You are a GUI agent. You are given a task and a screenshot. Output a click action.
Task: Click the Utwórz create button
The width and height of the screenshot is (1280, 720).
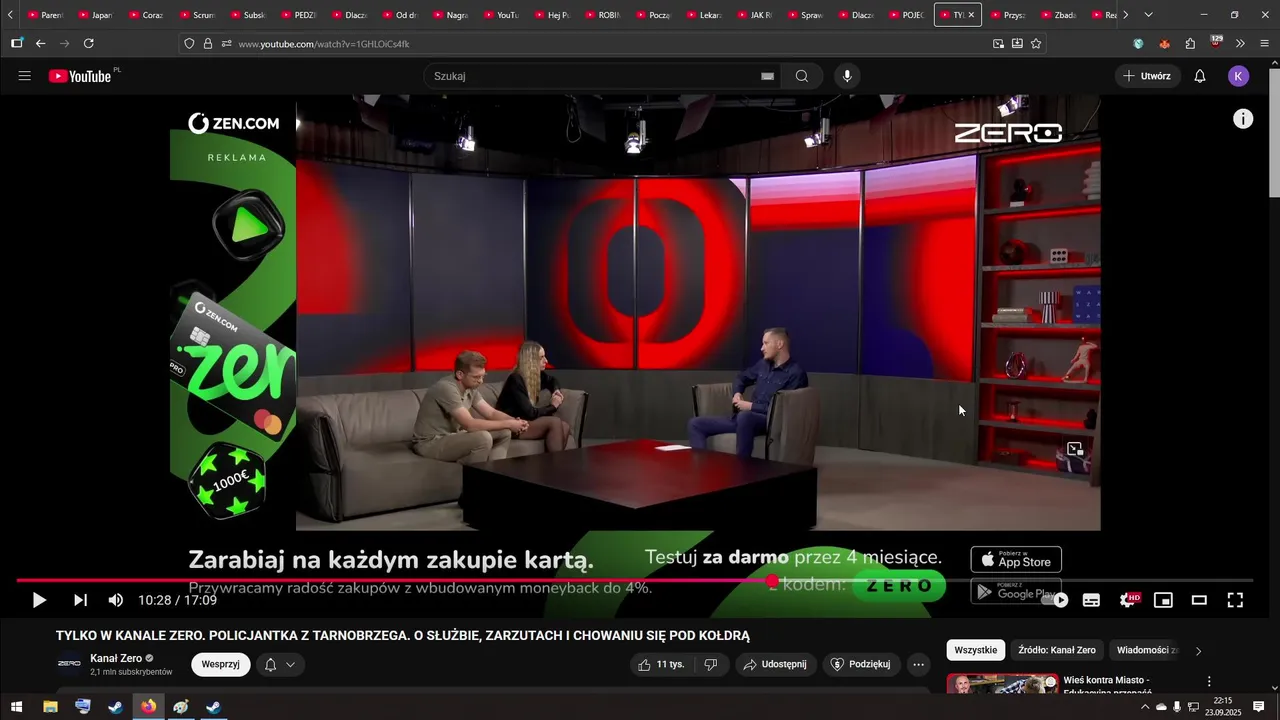click(1148, 76)
